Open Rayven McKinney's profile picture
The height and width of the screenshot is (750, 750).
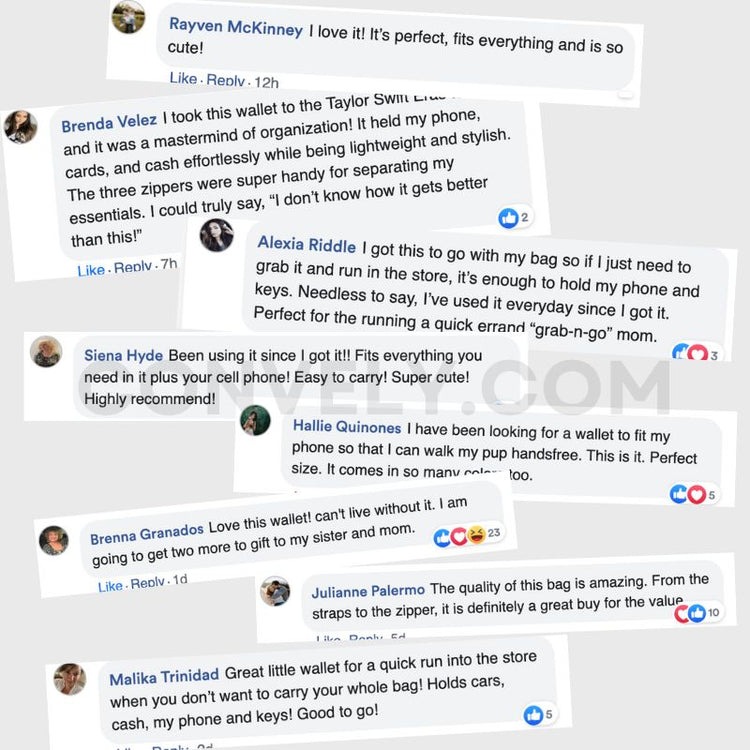pyautogui.click(x=128, y=17)
